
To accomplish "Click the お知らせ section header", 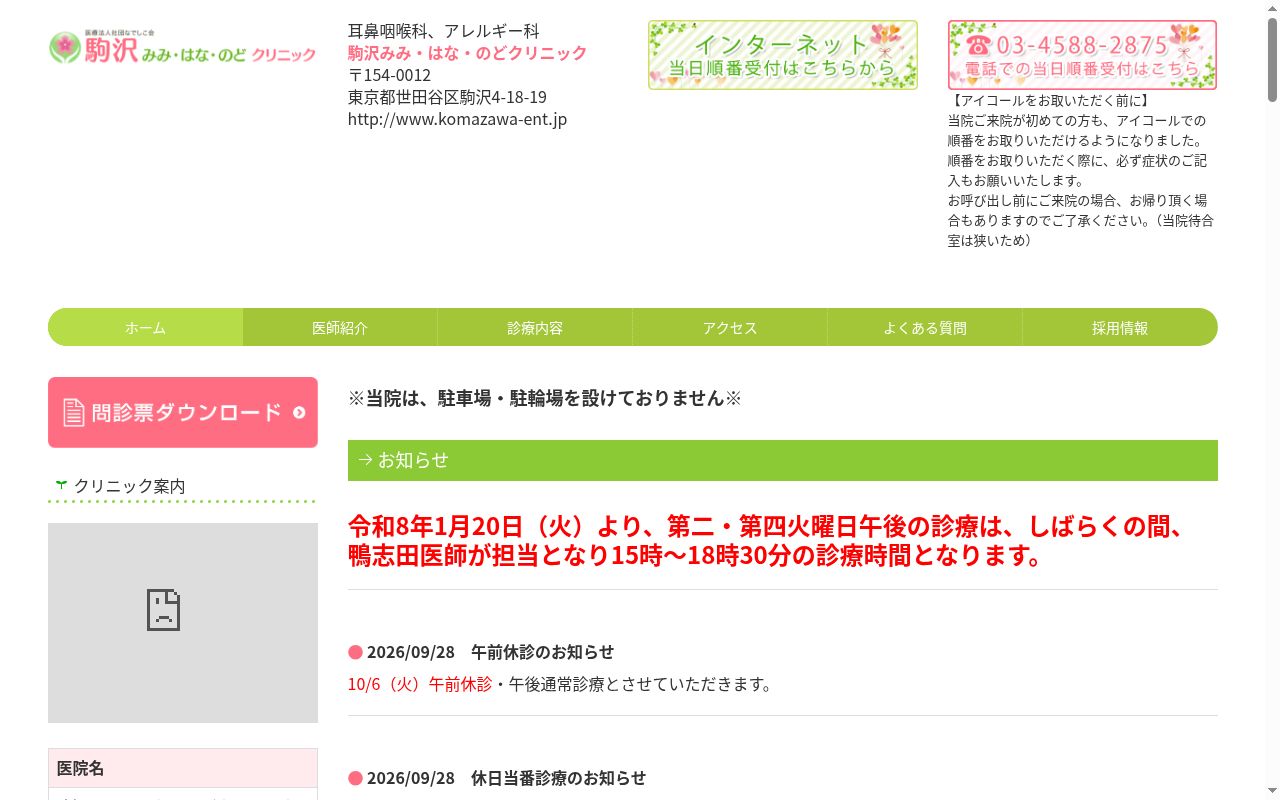I will click(x=783, y=460).
